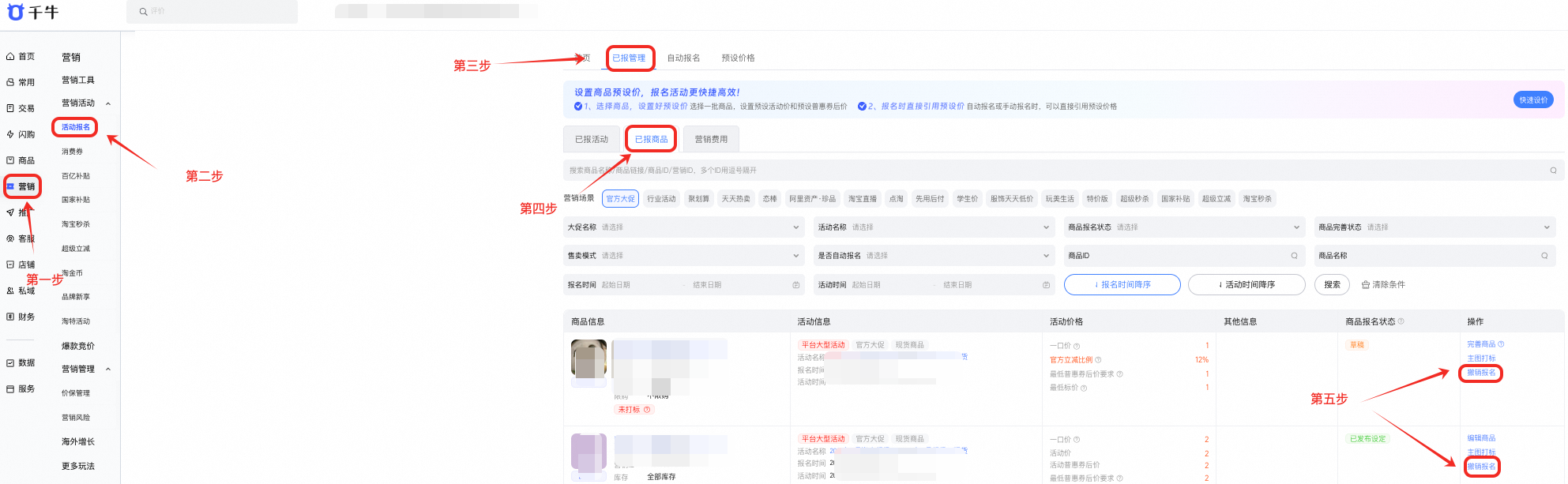This screenshot has width=1568, height=484.
Task: Click the magnifier icon in 商品ID field
Action: [x=1294, y=256]
